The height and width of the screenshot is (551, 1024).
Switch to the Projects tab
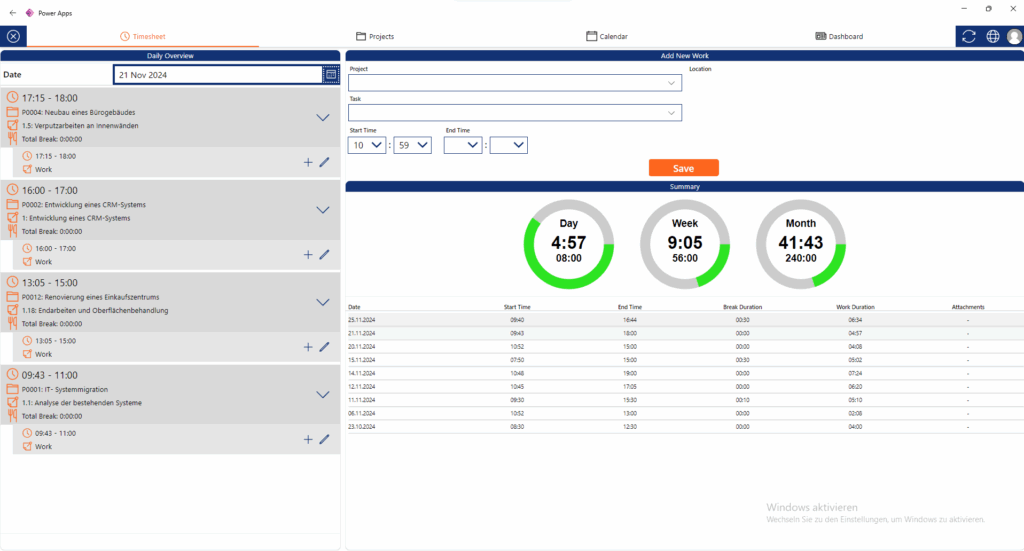tap(375, 36)
